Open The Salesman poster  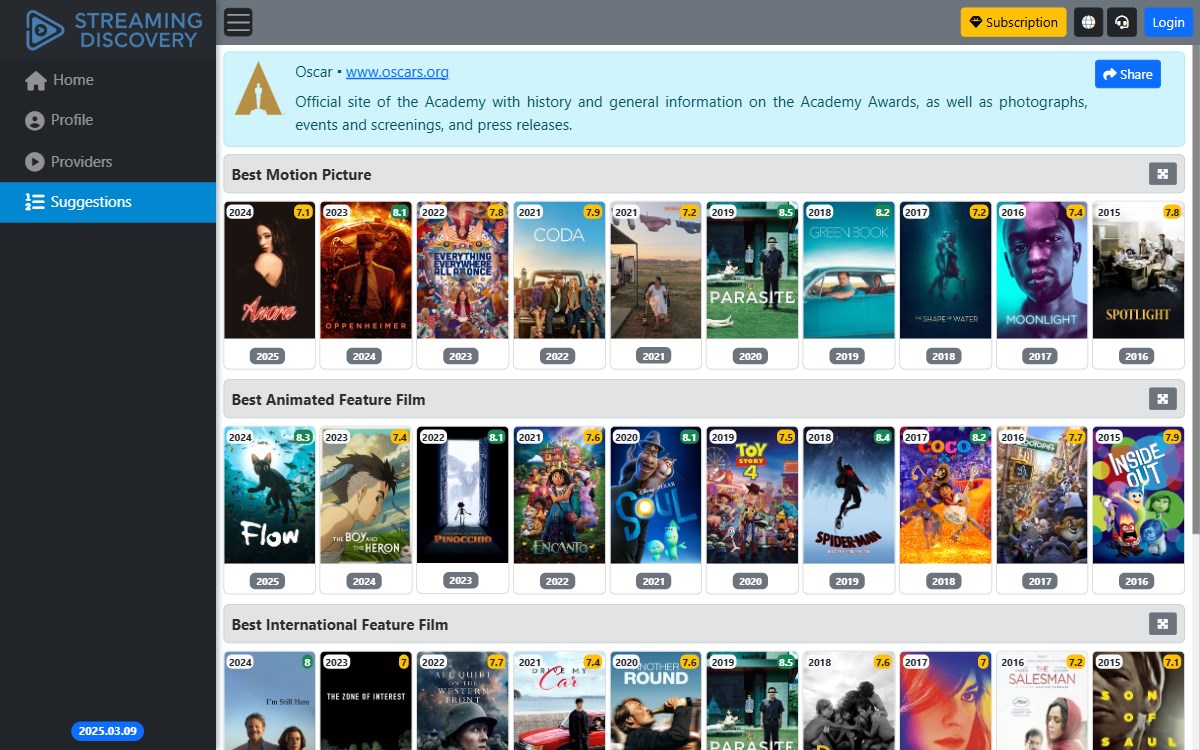1041,701
